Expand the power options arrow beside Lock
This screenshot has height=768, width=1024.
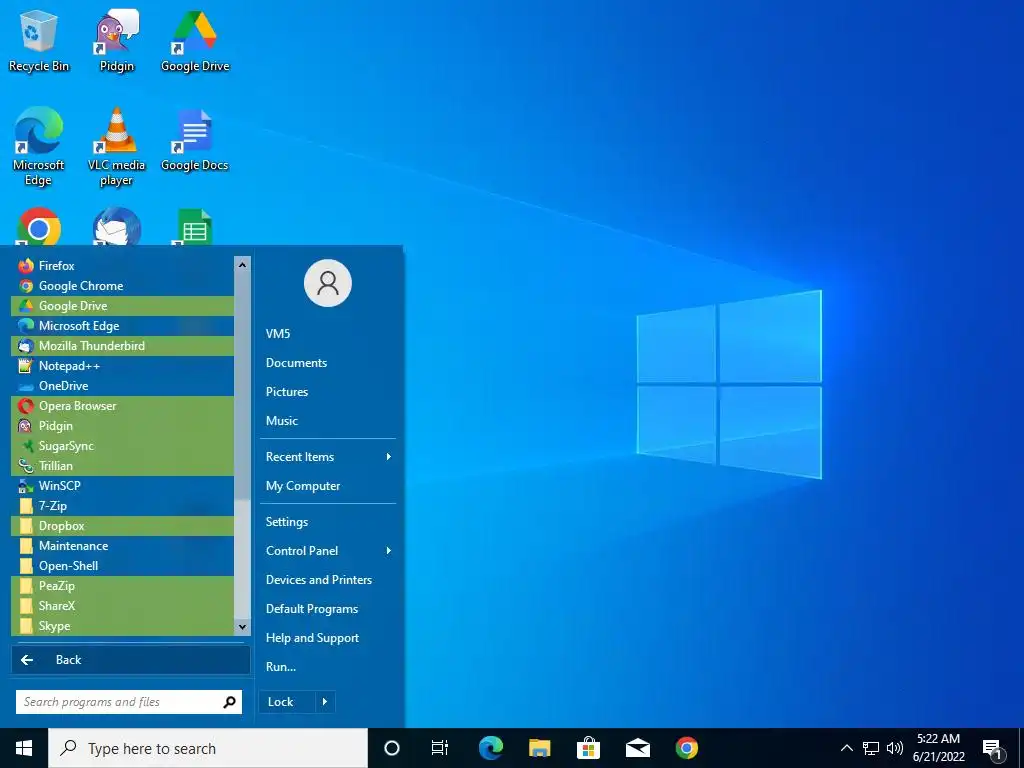[x=325, y=702]
